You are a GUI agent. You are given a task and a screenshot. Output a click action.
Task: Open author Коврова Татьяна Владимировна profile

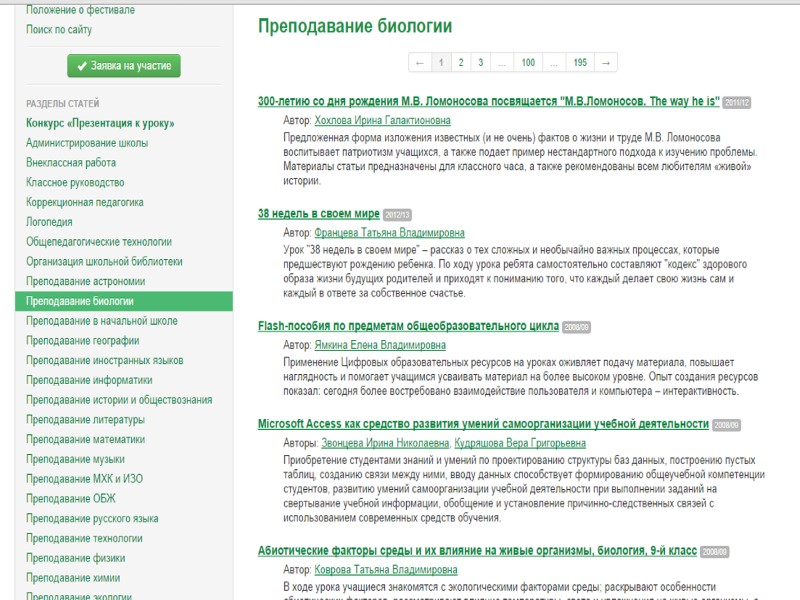point(386,569)
